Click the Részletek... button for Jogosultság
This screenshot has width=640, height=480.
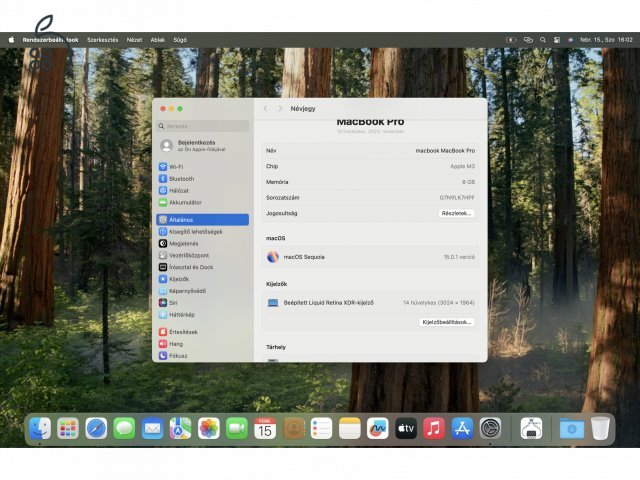(456, 213)
